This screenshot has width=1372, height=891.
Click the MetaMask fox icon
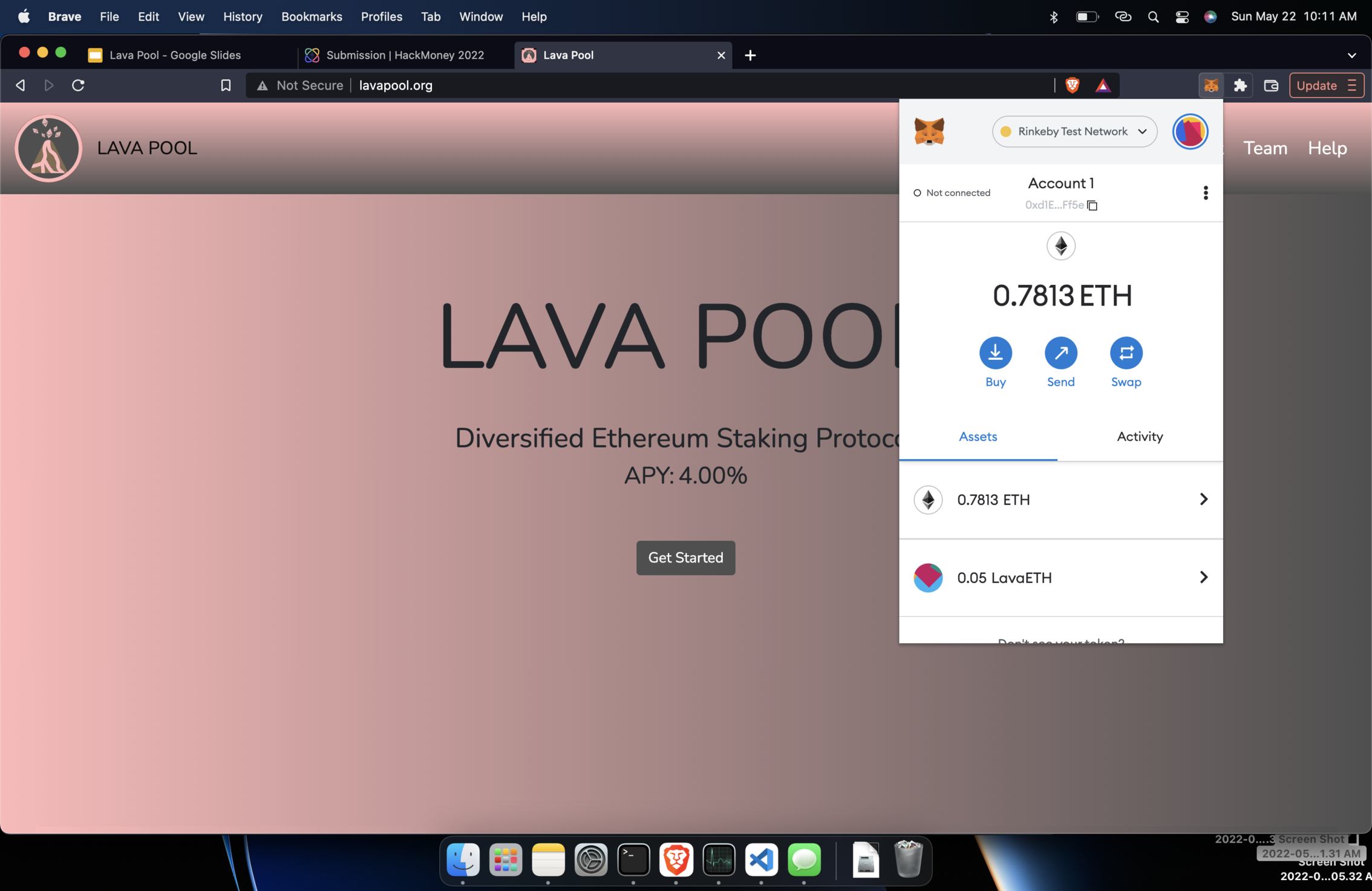click(x=929, y=131)
